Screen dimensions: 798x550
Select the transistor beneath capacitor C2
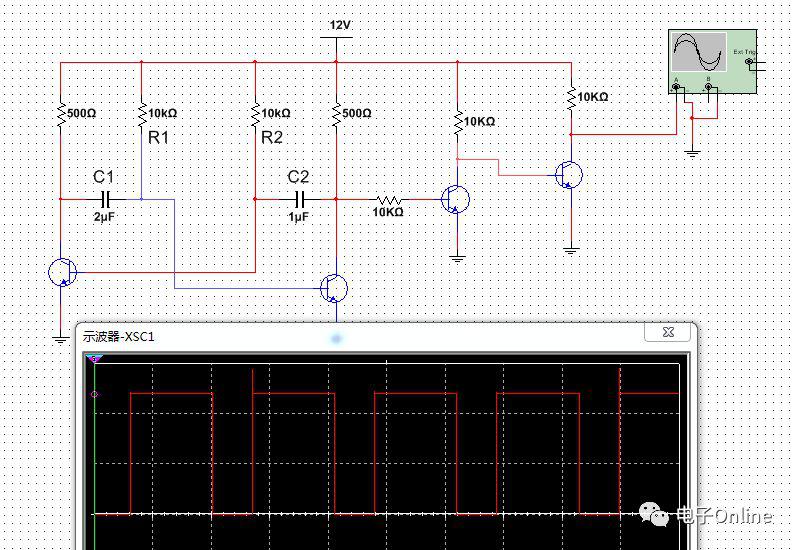334,288
